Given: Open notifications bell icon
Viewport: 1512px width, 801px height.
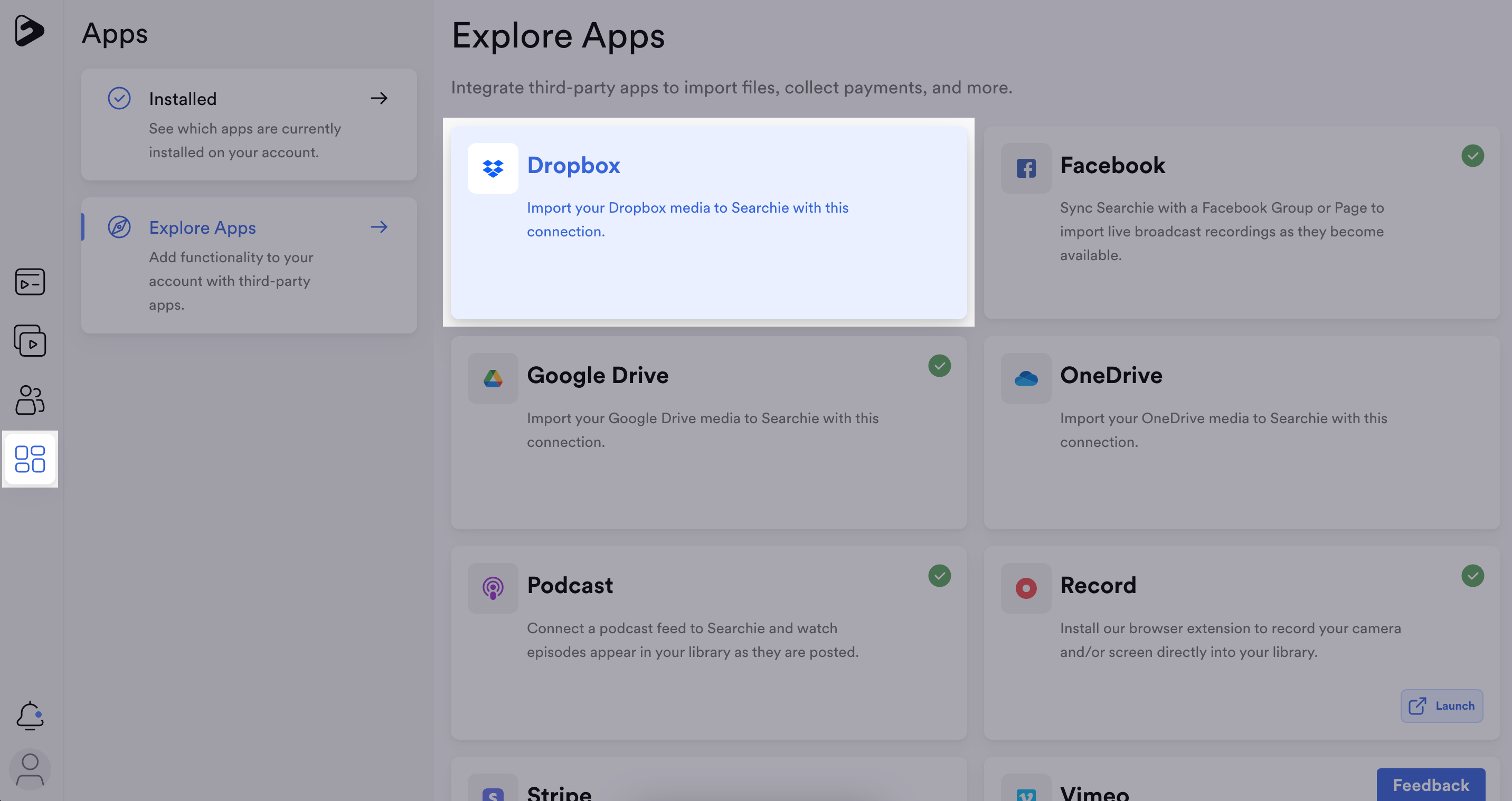Looking at the screenshot, I should click(30, 716).
